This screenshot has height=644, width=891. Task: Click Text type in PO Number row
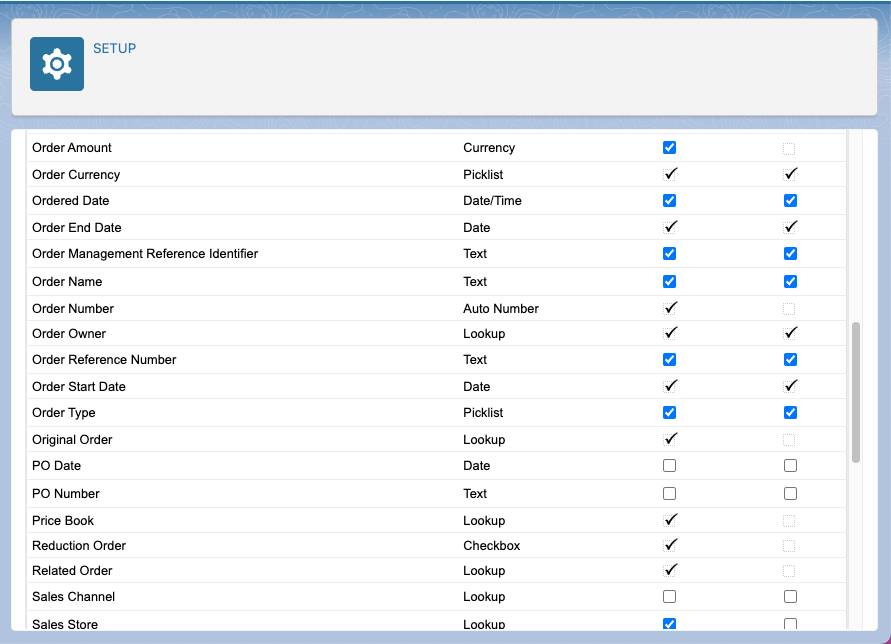point(475,493)
